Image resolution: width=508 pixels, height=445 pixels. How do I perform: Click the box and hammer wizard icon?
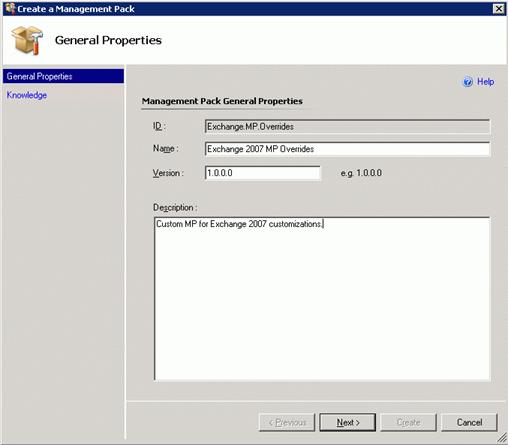[27, 40]
